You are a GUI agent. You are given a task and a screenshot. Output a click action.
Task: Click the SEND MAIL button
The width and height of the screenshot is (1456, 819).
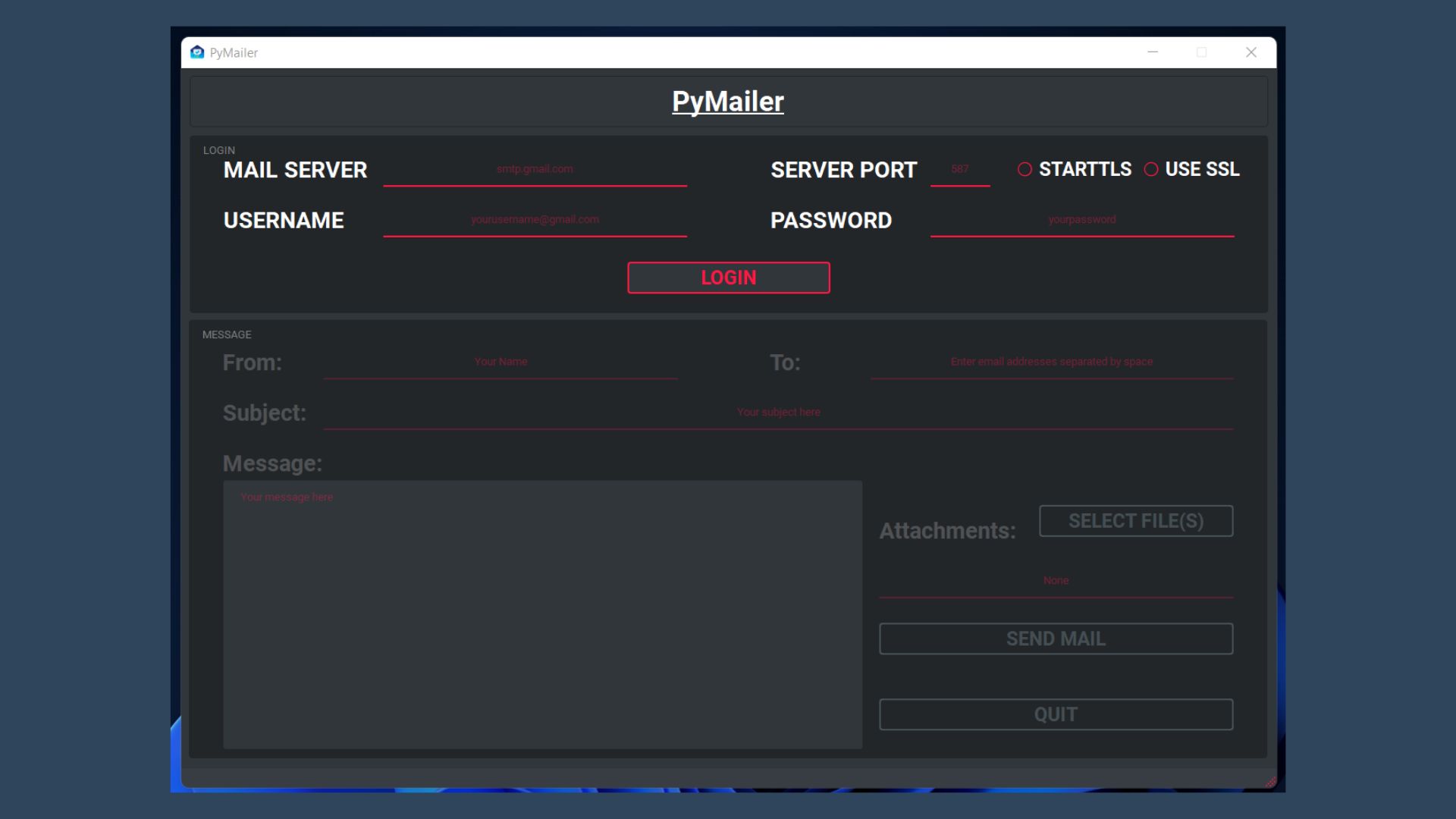point(1056,639)
